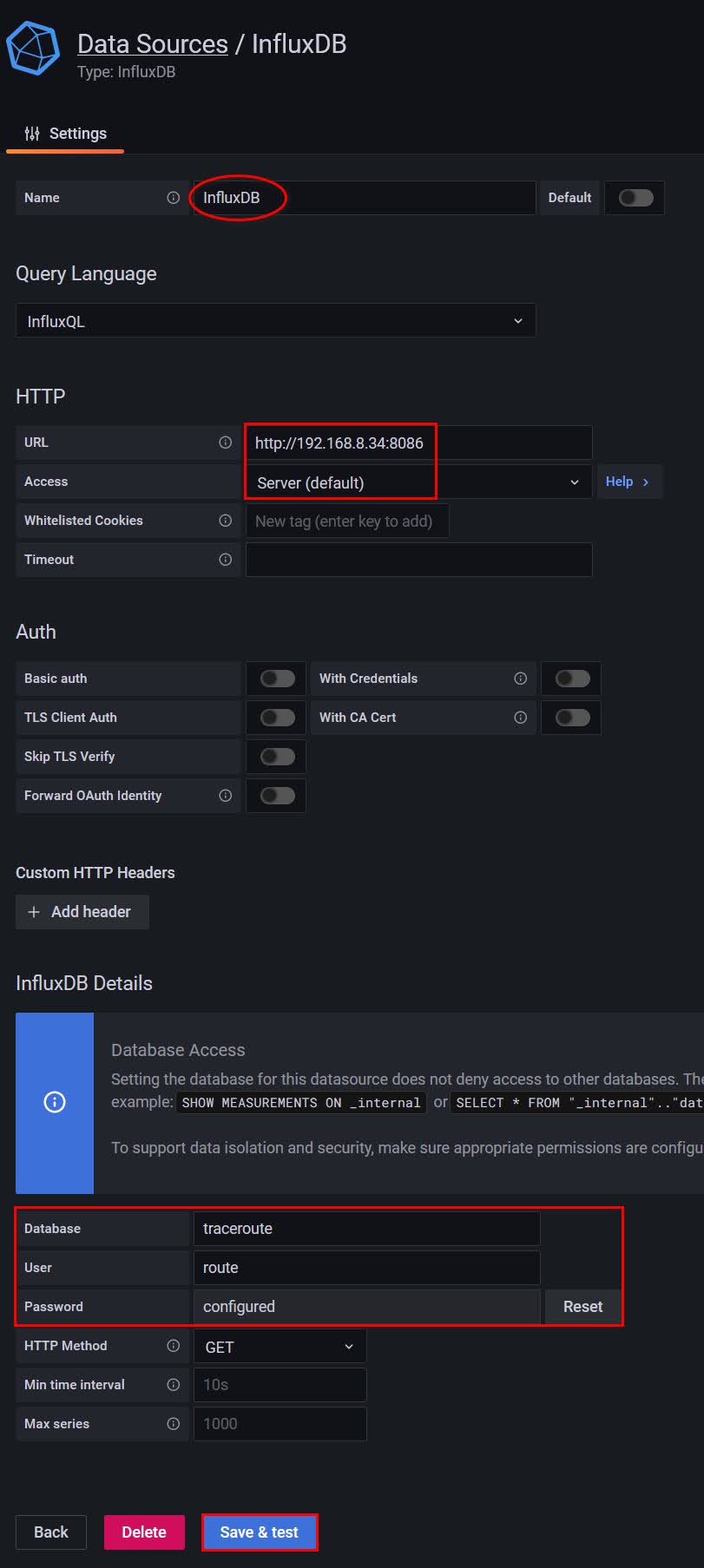This screenshot has width=704, height=1568.
Task: Click the Add header button
Action: 82,912
